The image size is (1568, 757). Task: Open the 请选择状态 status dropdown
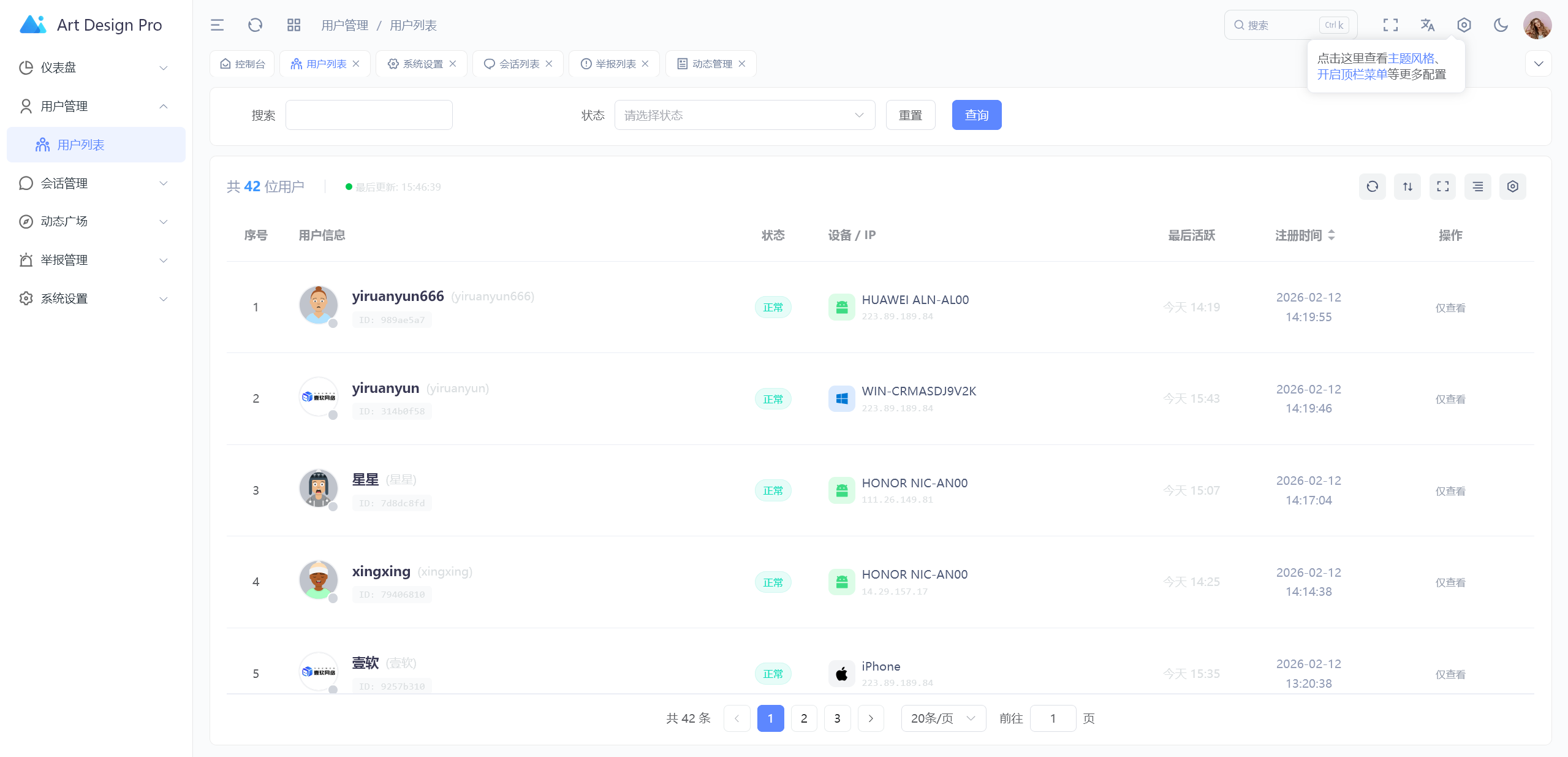tap(744, 115)
